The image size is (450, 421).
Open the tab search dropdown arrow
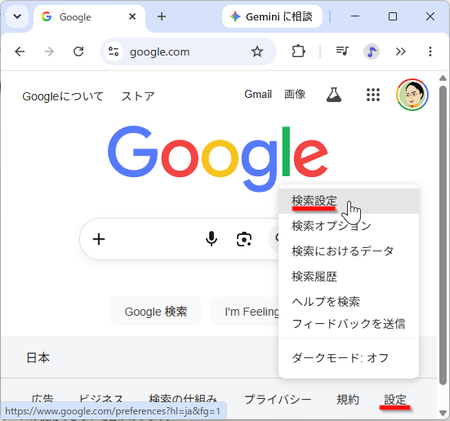17,16
